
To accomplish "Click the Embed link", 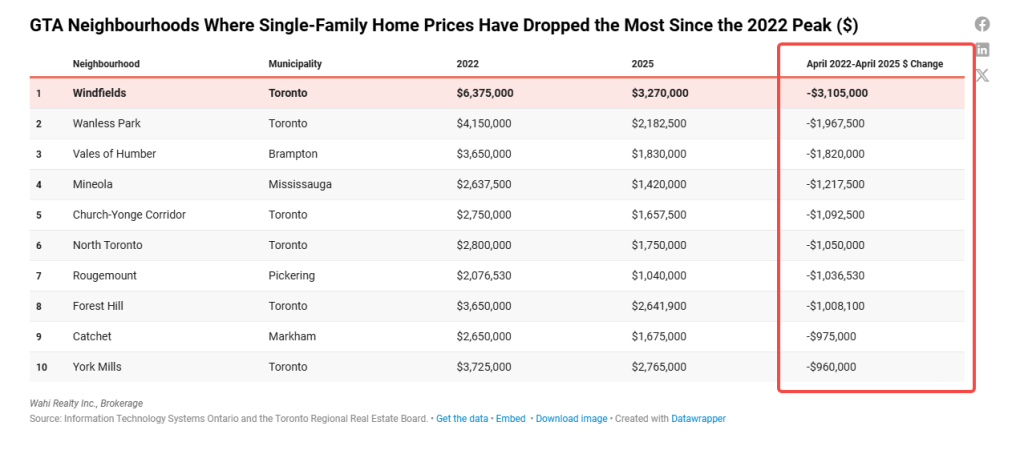I will click(x=511, y=418).
